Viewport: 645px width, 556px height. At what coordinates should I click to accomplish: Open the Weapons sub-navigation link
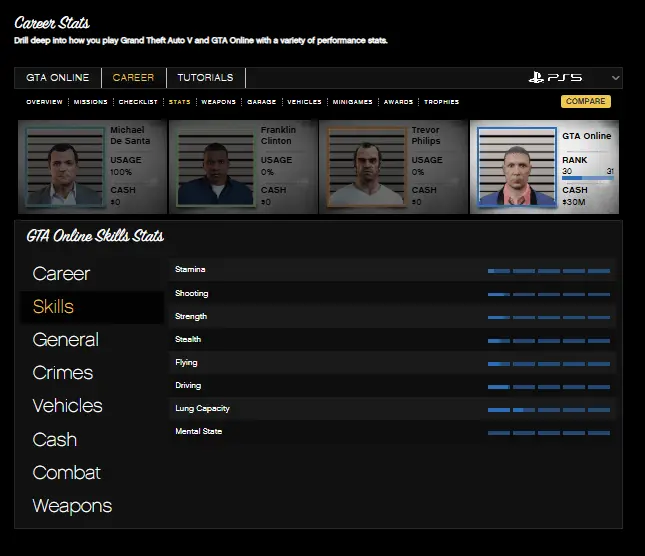[x=218, y=102]
